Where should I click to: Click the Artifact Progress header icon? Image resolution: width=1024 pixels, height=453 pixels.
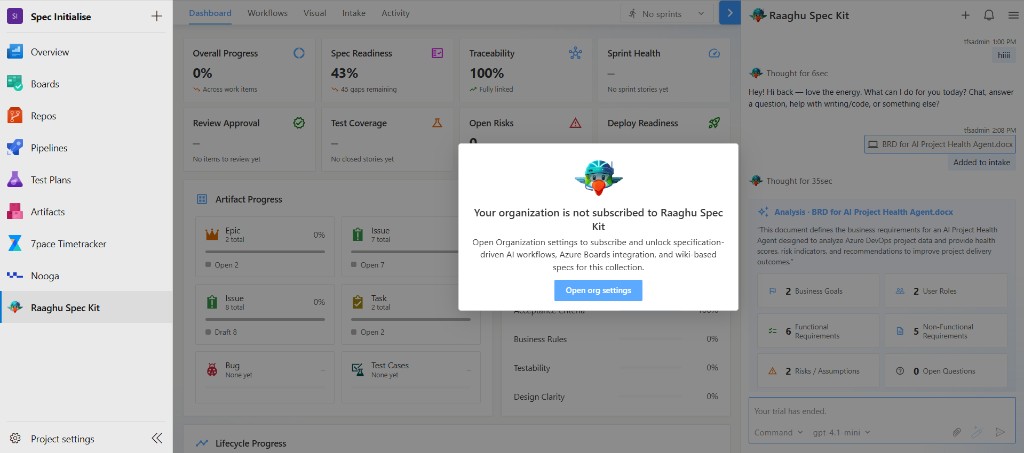pos(202,199)
